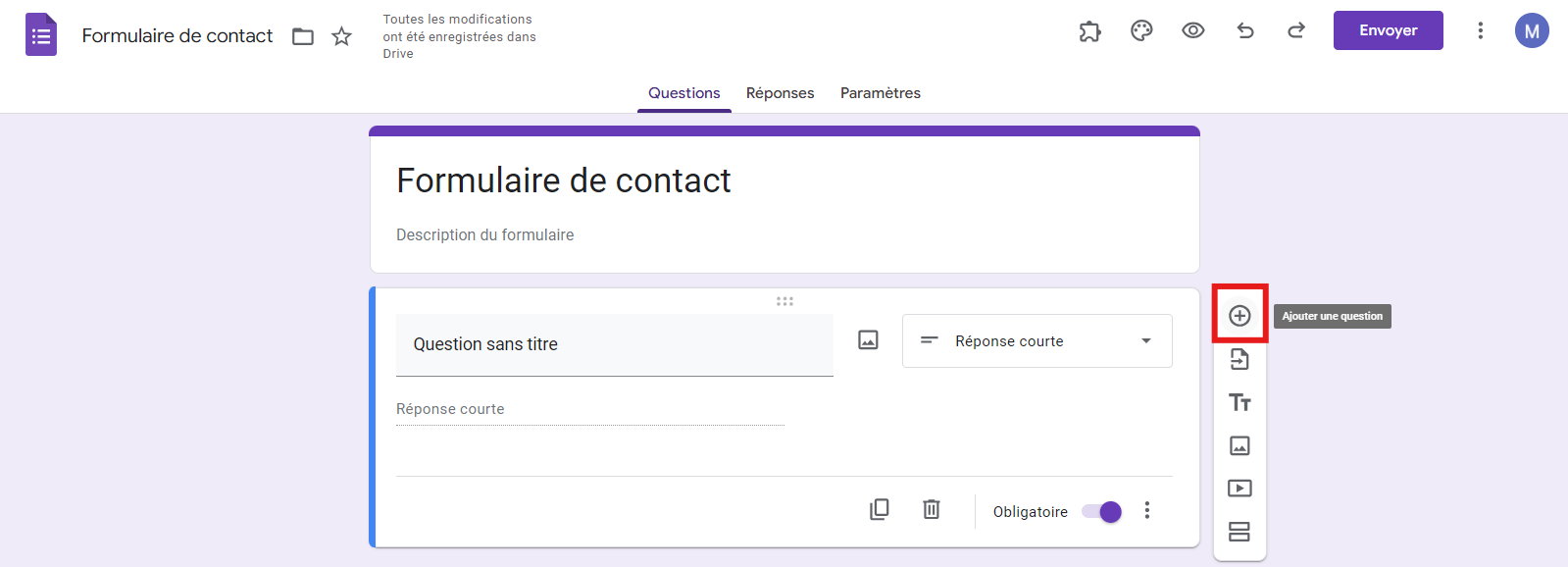Duplicate the current question

[880, 509]
